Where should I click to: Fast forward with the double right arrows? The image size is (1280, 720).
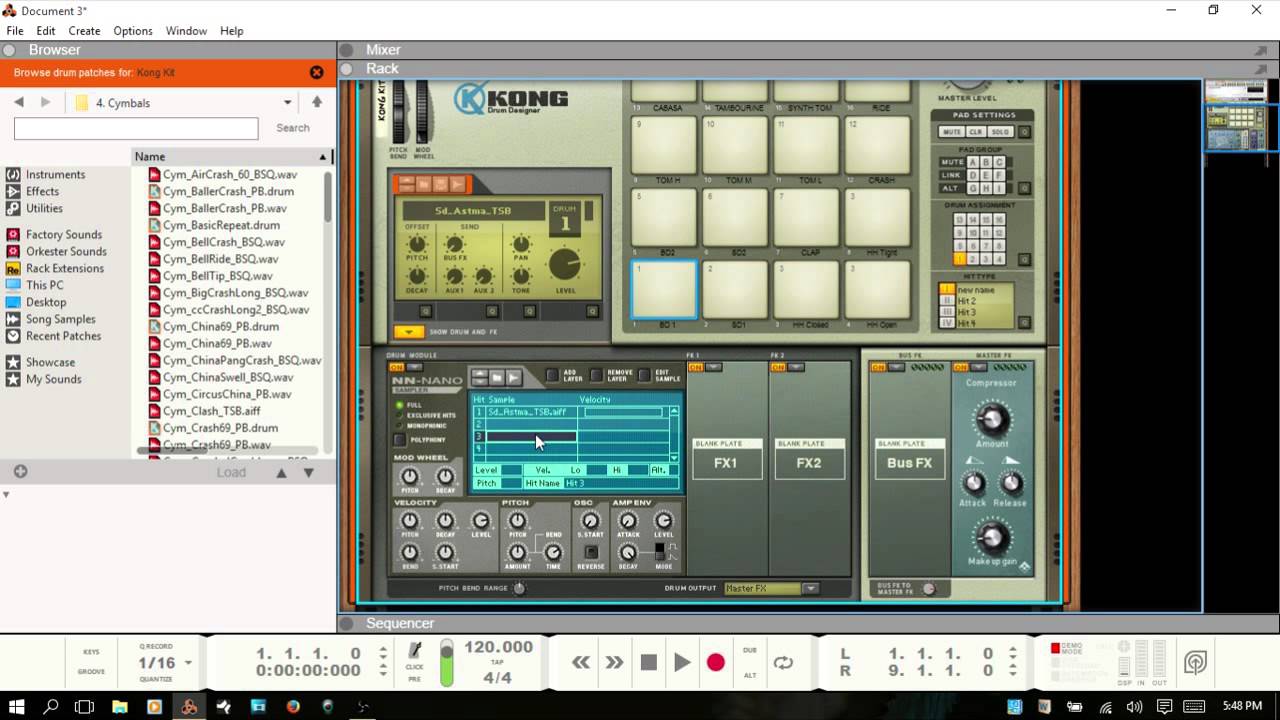click(x=614, y=662)
